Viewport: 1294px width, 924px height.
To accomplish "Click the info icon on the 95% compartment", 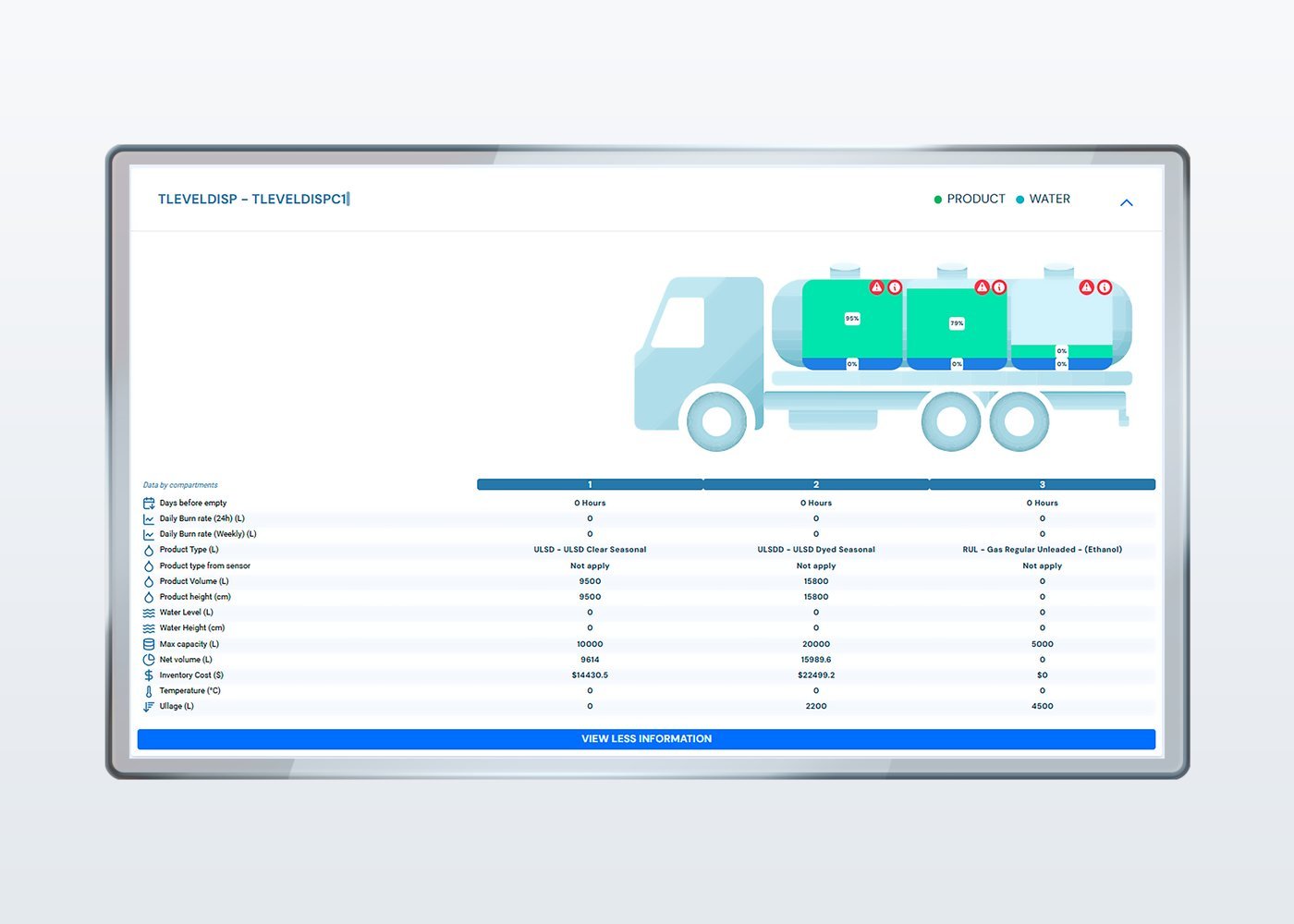I will pyautogui.click(x=895, y=287).
